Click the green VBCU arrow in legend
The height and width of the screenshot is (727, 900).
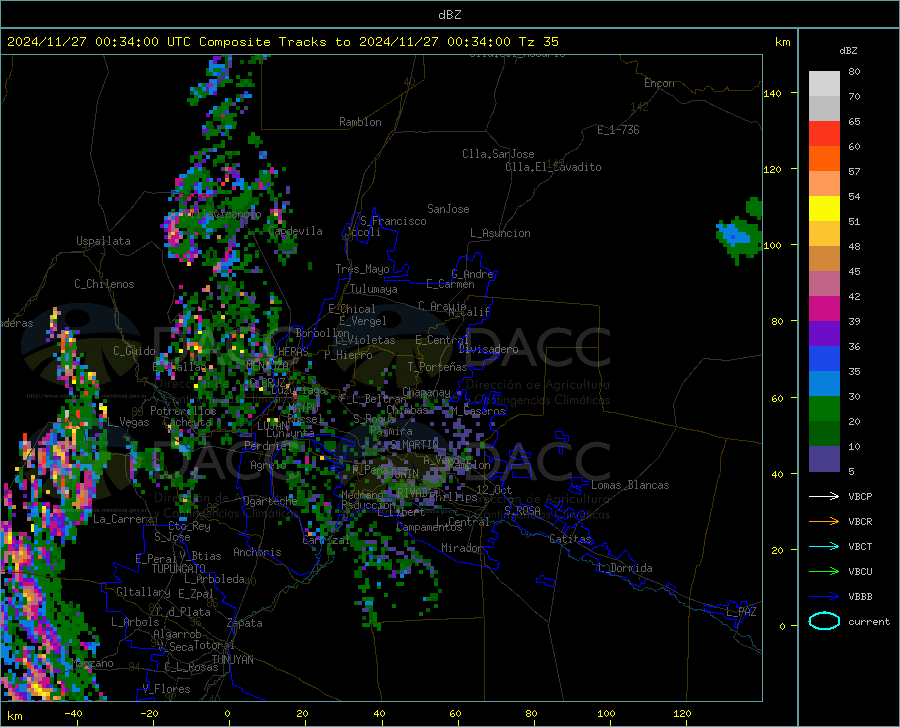click(x=824, y=572)
